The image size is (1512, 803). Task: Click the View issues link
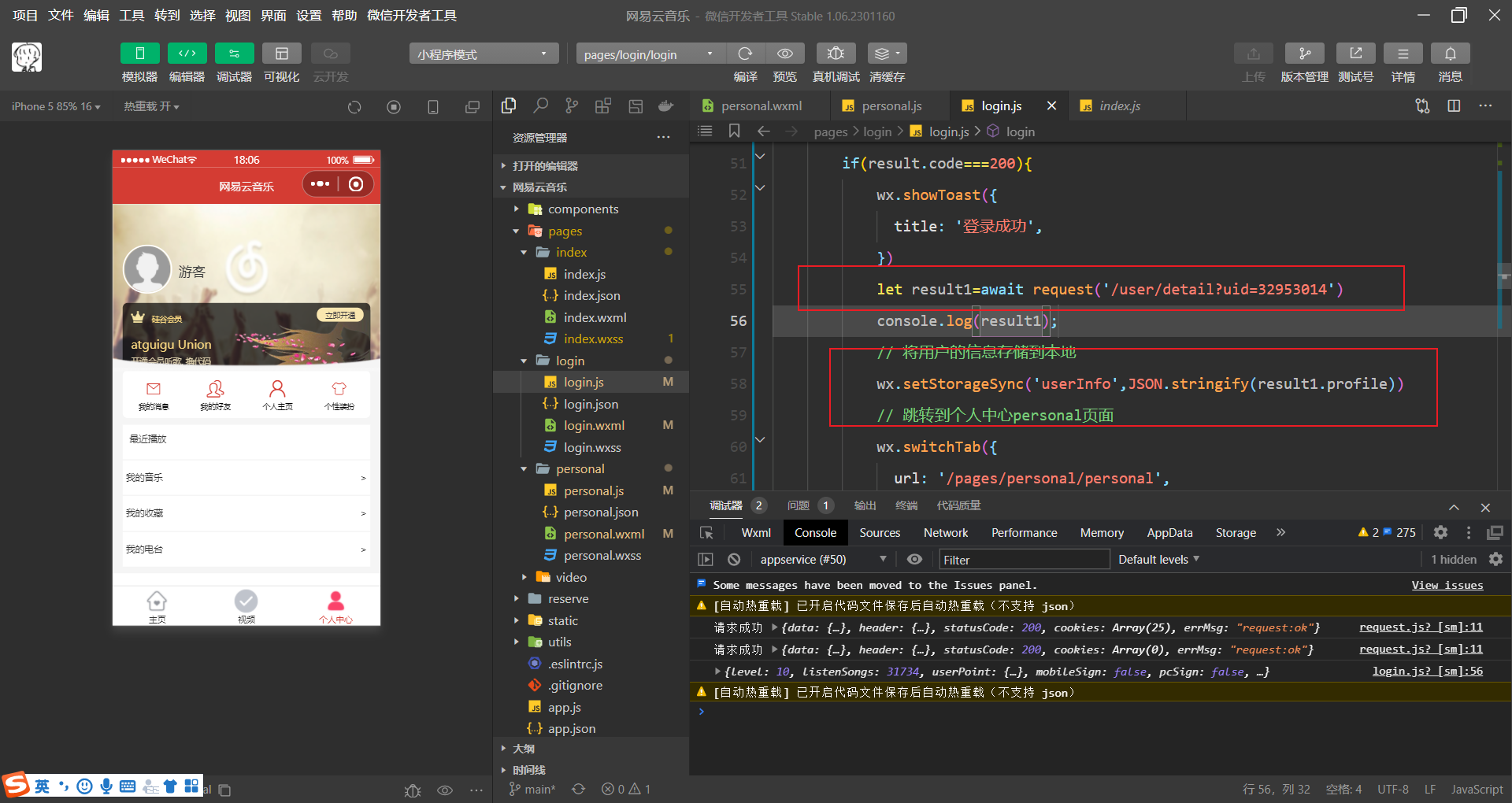[1447, 585]
